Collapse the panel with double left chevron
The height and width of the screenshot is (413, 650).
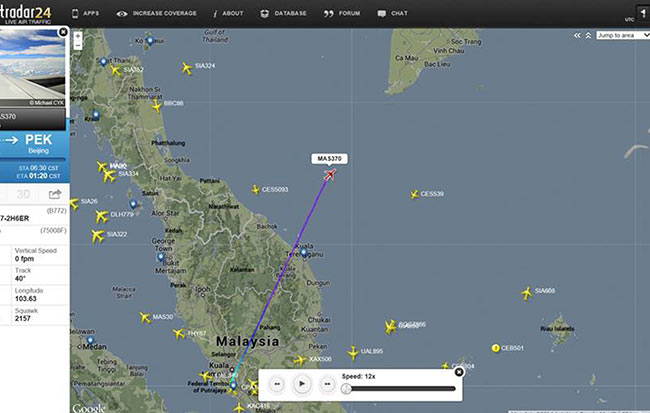click(x=576, y=35)
